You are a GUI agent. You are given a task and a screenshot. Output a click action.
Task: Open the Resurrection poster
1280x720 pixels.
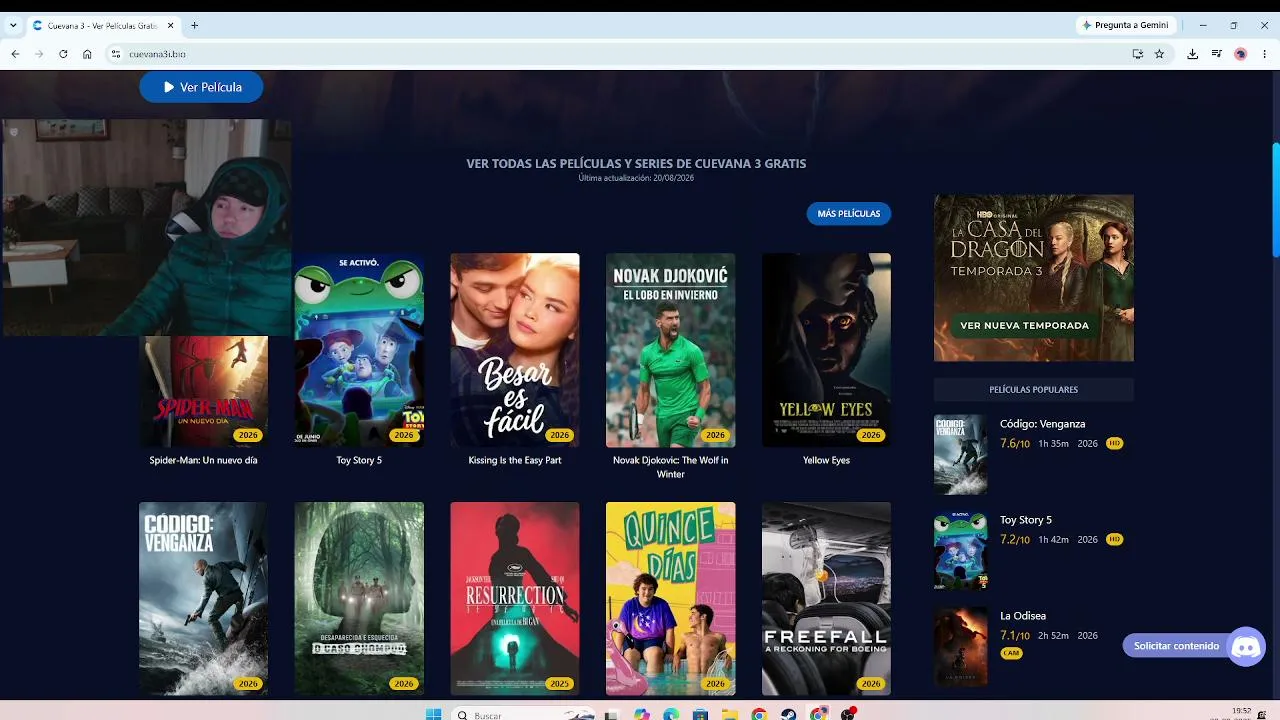(515, 598)
